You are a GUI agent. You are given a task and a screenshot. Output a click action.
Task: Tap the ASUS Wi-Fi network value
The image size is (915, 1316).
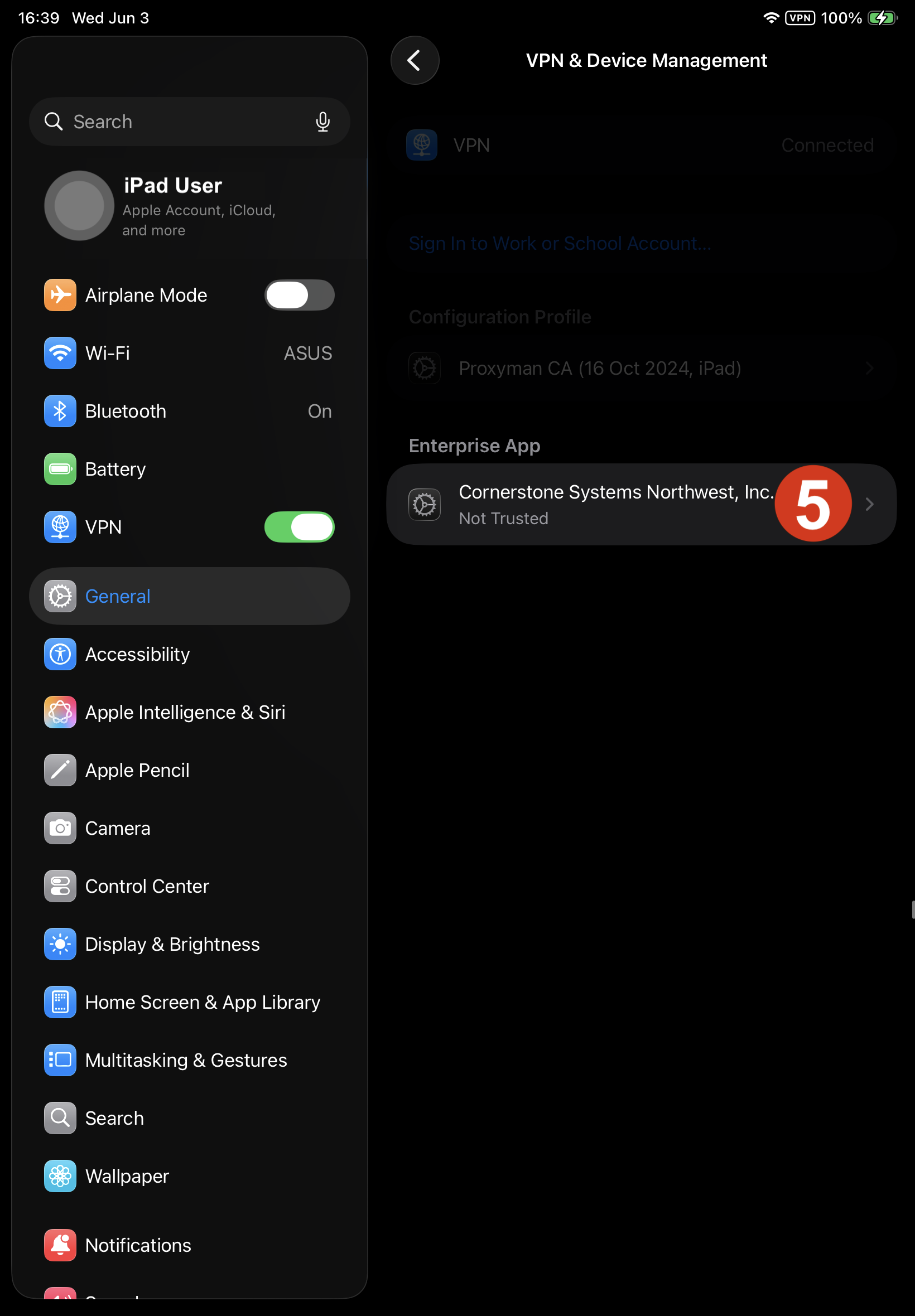[308, 353]
